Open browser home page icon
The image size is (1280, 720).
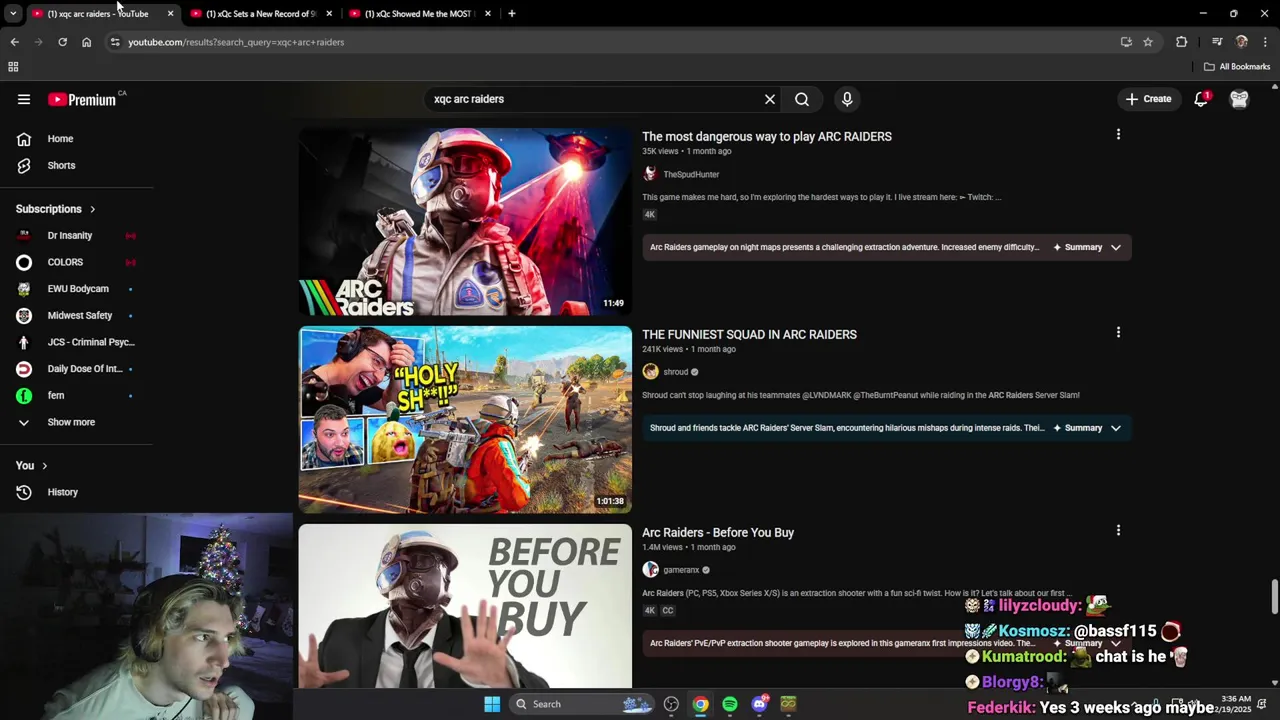pyautogui.click(x=86, y=42)
